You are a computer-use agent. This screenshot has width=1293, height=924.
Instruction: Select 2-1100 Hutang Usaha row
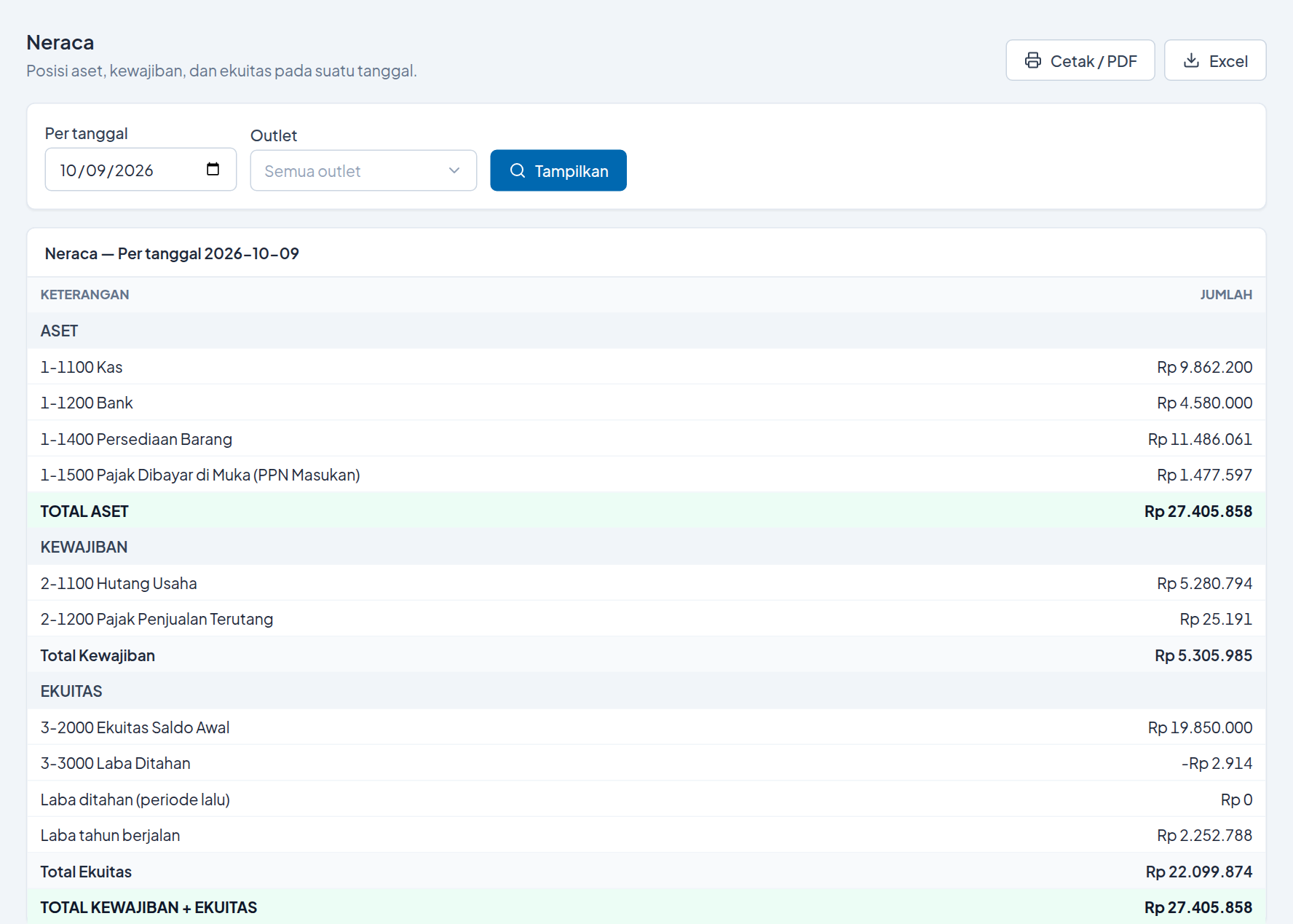tap(646, 583)
